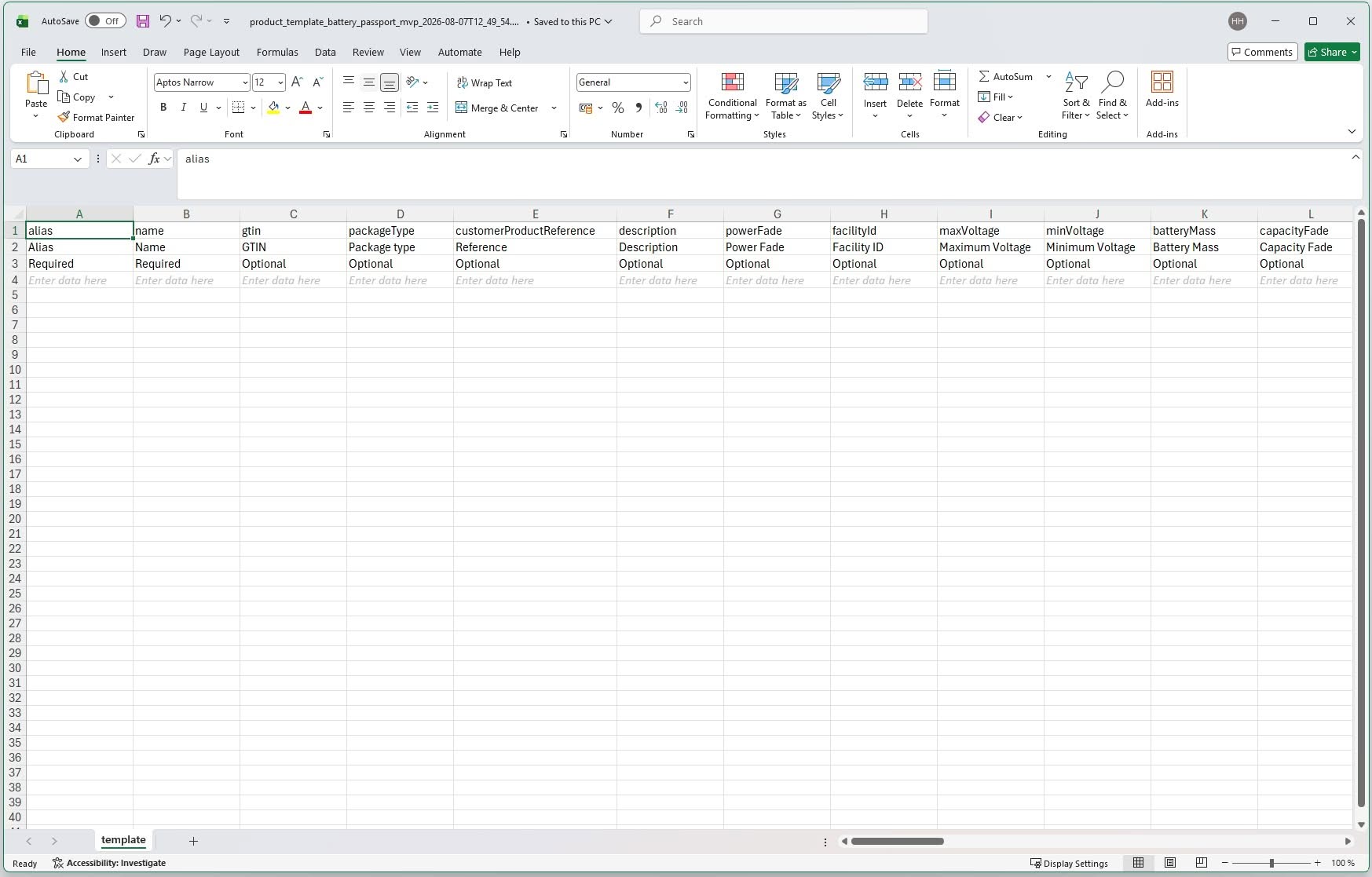Toggle underline formatting
This screenshot has height=877, width=1372.
point(203,108)
